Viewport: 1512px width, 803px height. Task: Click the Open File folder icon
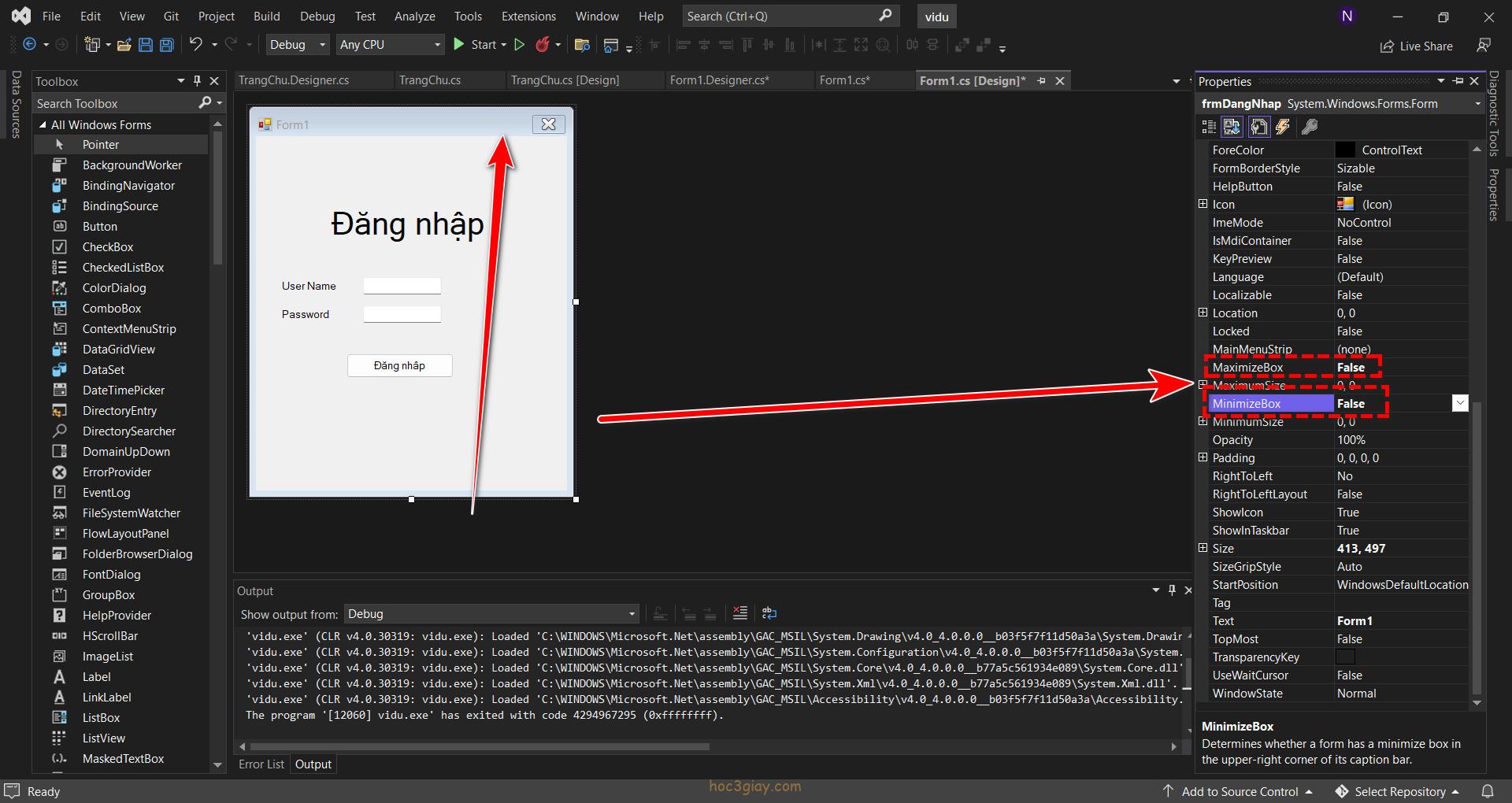coord(124,45)
